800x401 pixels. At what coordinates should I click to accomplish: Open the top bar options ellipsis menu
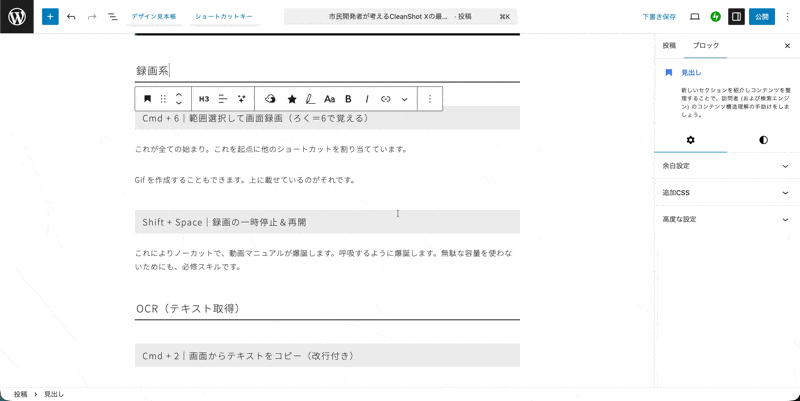(787, 17)
